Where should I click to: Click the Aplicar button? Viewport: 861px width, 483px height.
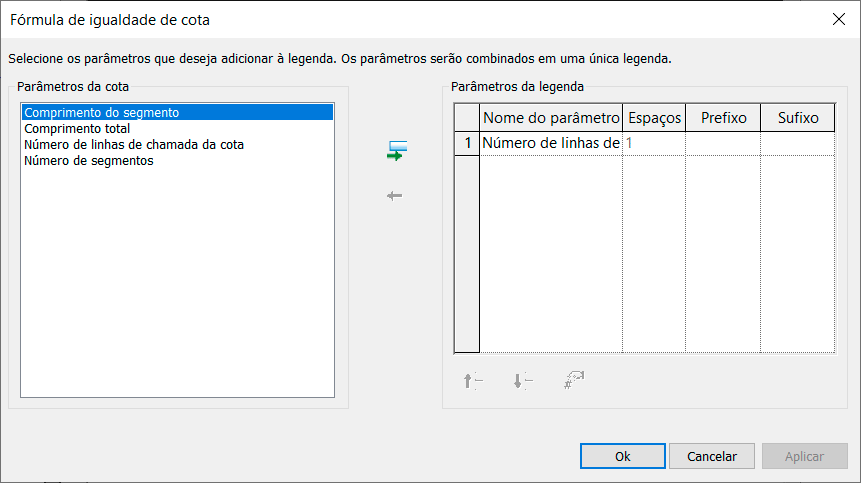(804, 456)
